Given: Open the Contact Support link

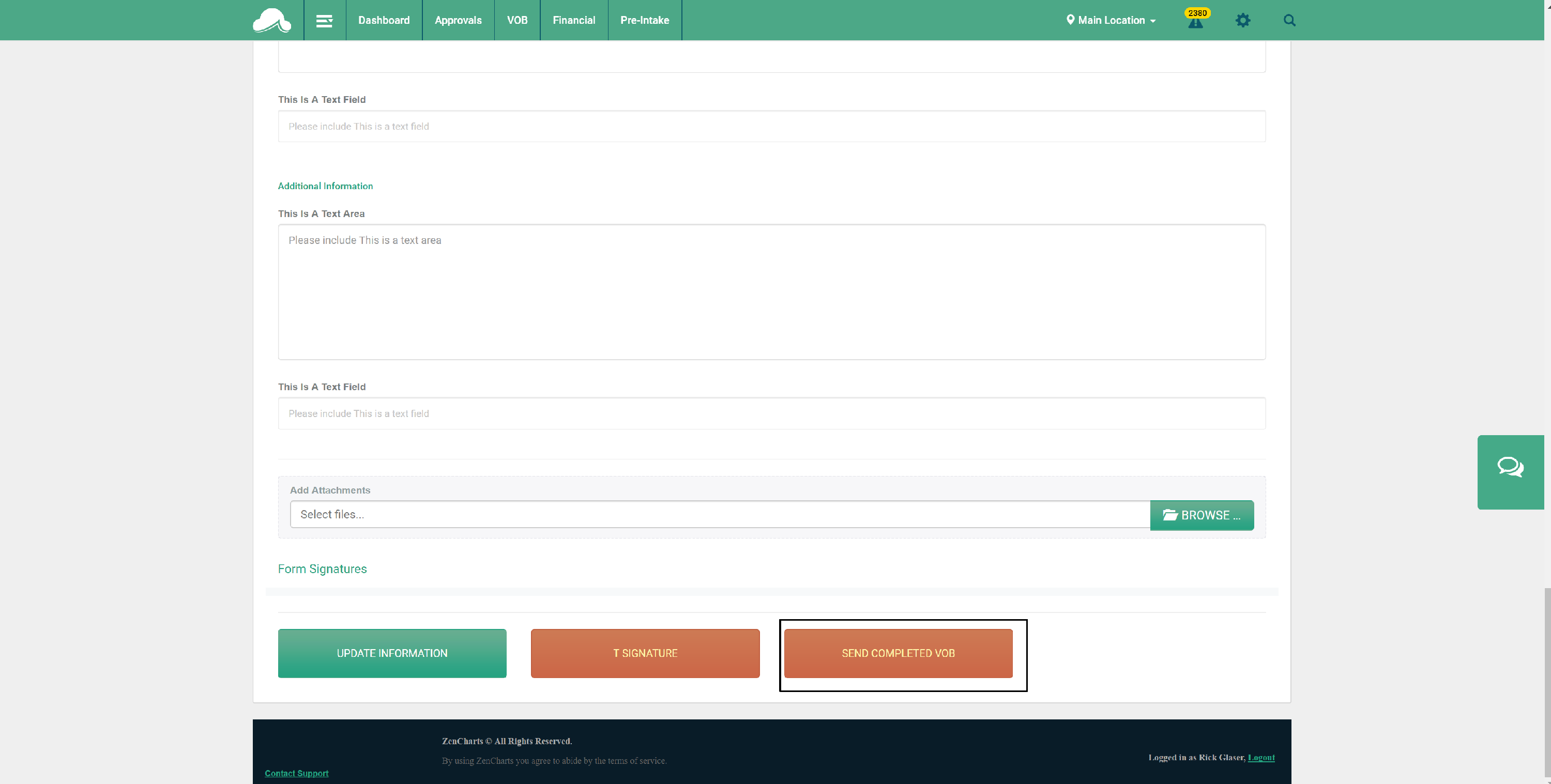Looking at the screenshot, I should click(296, 773).
